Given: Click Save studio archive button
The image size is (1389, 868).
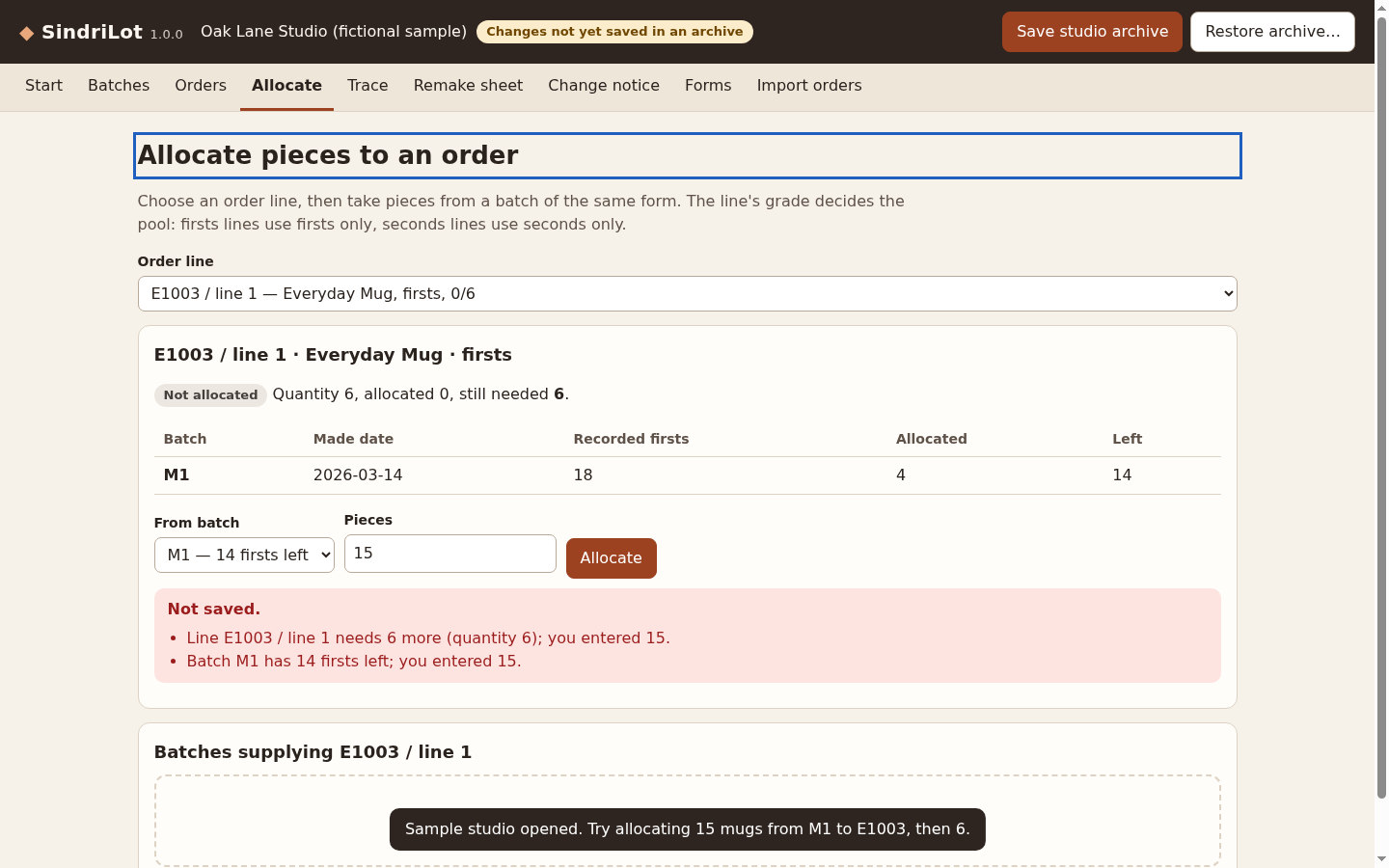Looking at the screenshot, I should point(1092,32).
